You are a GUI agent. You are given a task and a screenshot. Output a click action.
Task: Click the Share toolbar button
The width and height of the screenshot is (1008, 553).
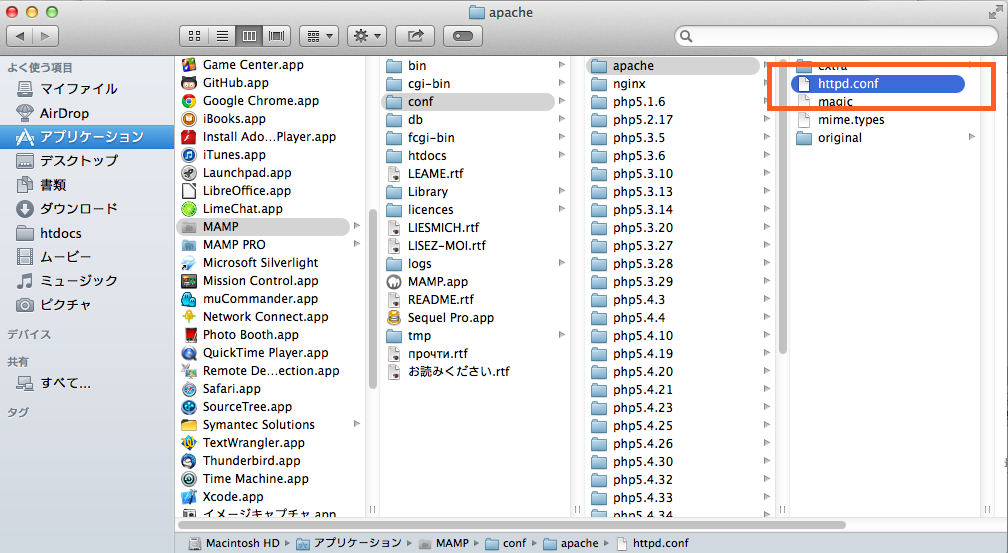click(414, 36)
